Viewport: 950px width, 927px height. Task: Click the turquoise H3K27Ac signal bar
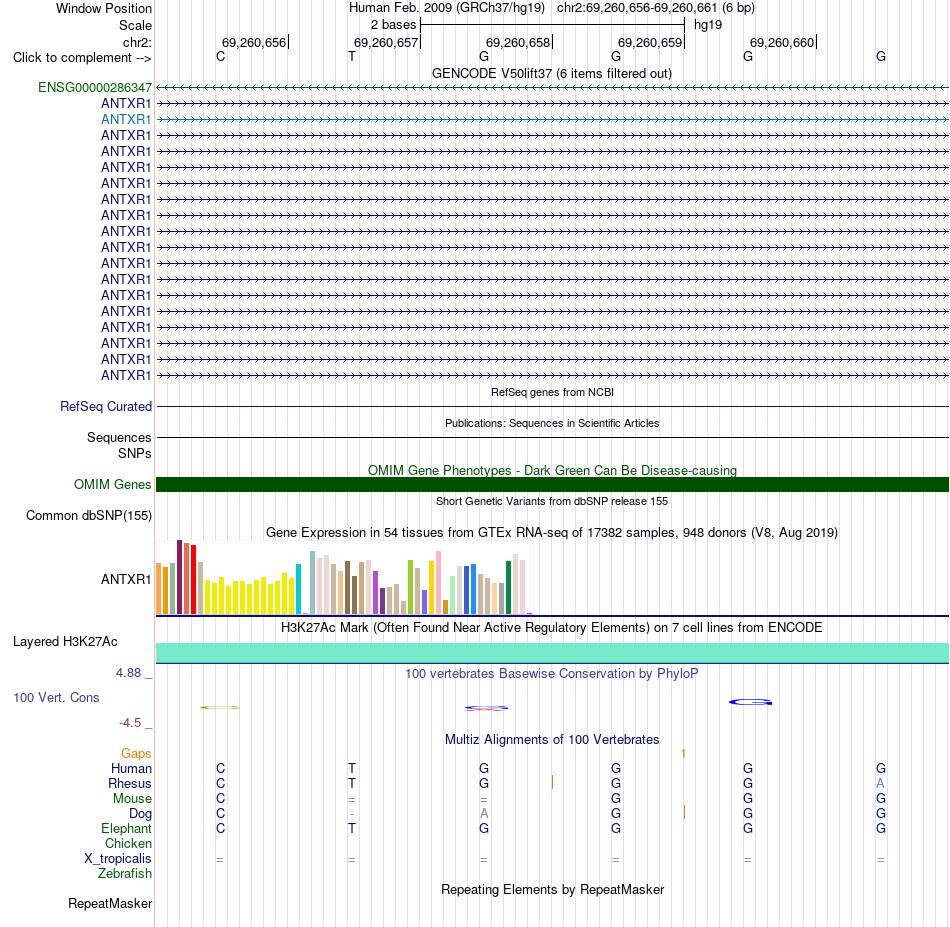tap(553, 653)
